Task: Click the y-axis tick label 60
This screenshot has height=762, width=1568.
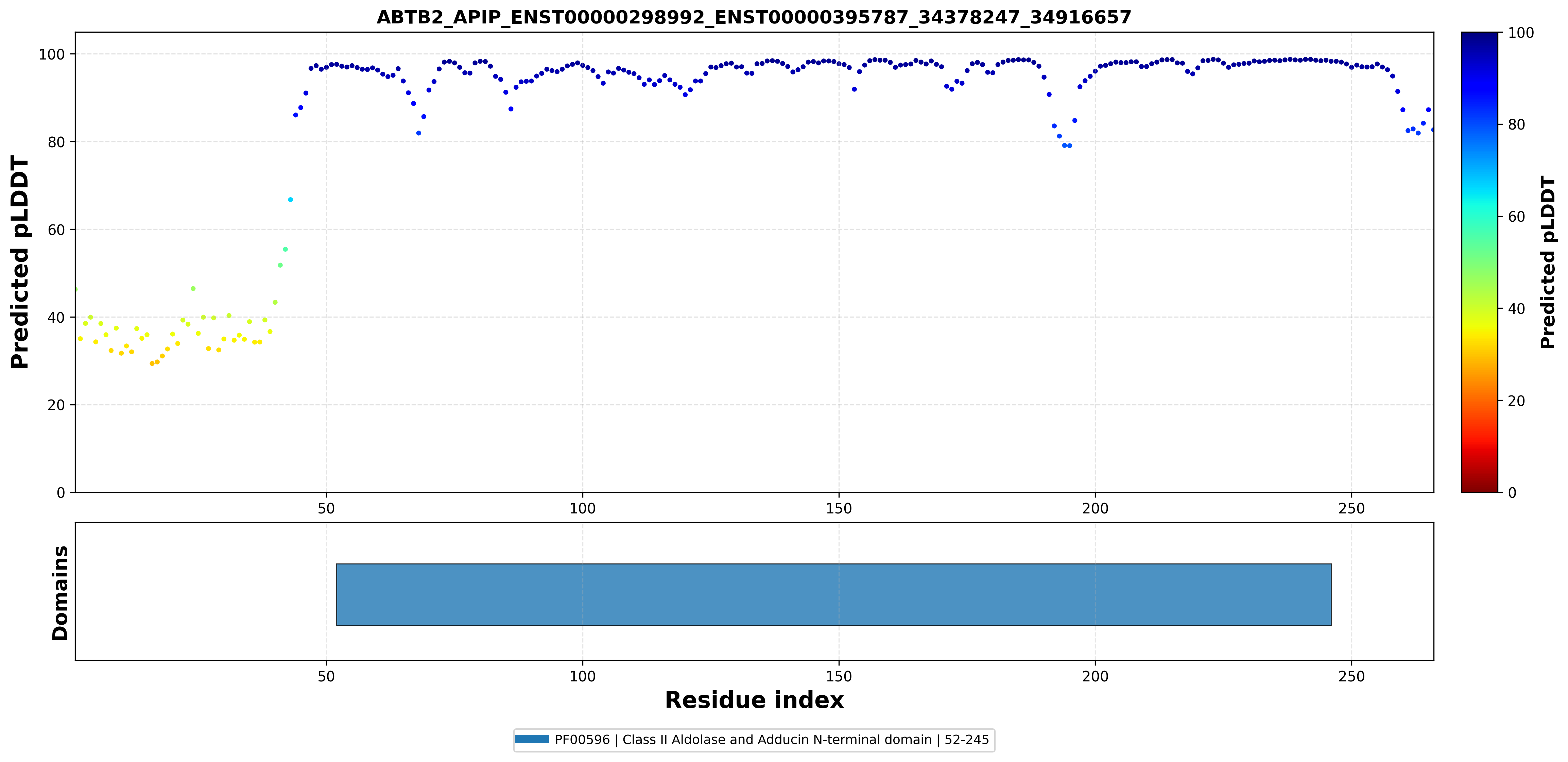Action: tap(56, 230)
